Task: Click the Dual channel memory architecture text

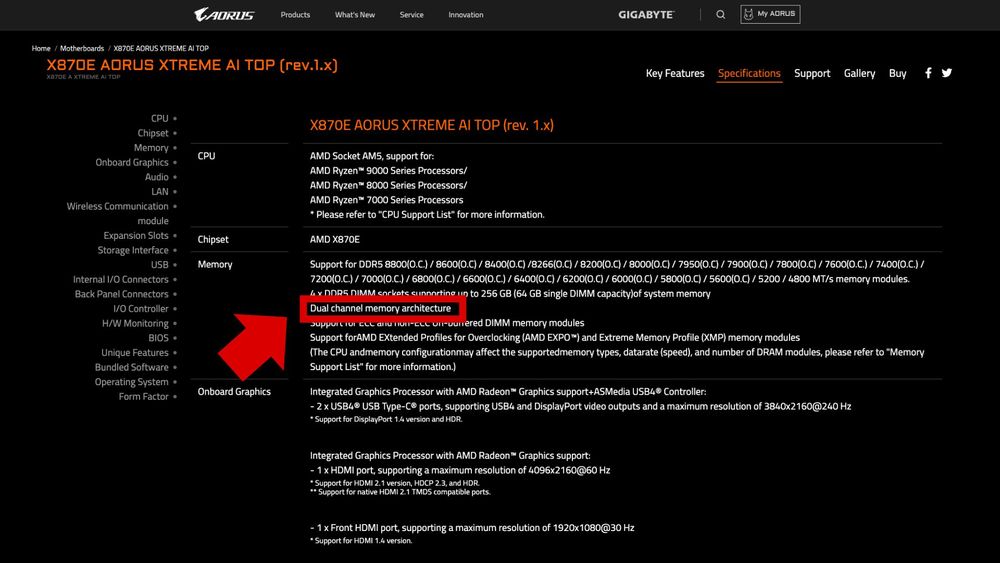Action: coord(380,309)
